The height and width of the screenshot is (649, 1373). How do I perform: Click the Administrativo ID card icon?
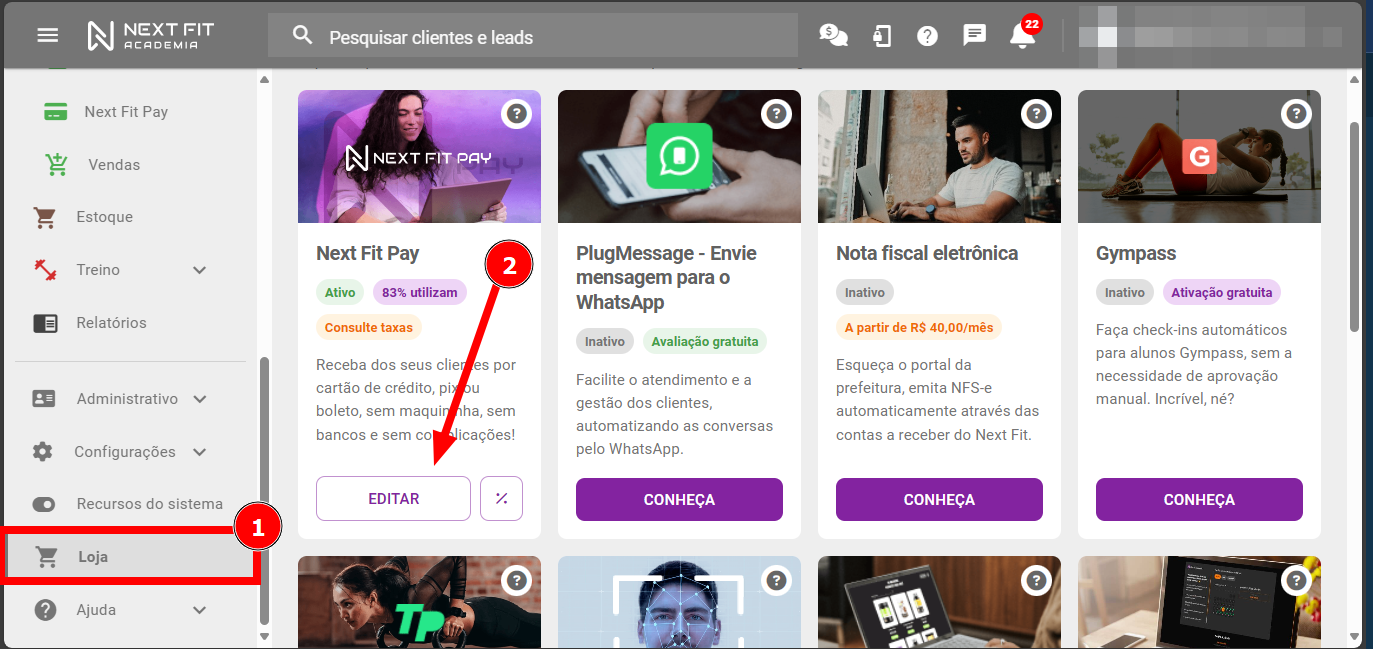click(x=43, y=399)
